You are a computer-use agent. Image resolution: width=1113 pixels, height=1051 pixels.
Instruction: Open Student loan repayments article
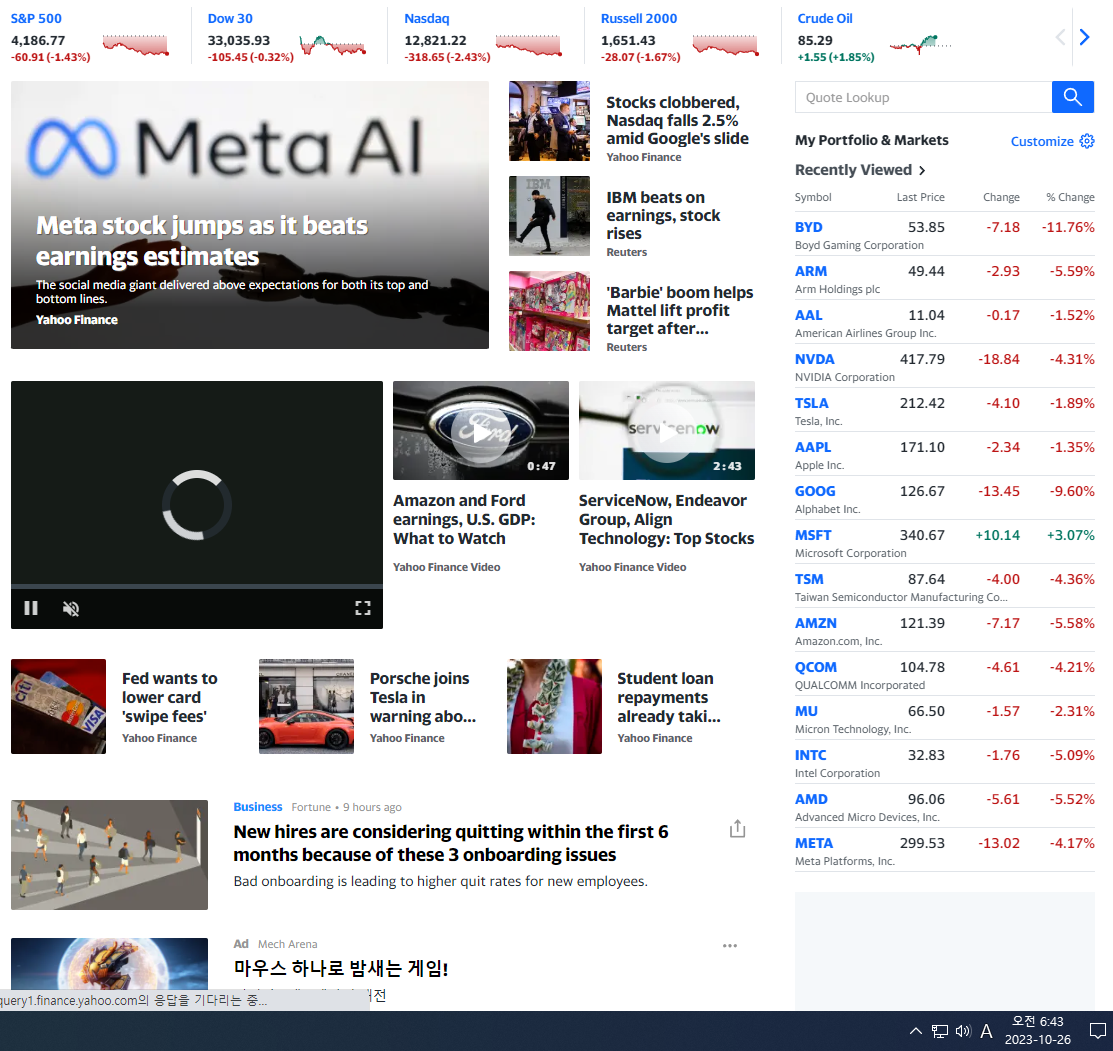669,697
